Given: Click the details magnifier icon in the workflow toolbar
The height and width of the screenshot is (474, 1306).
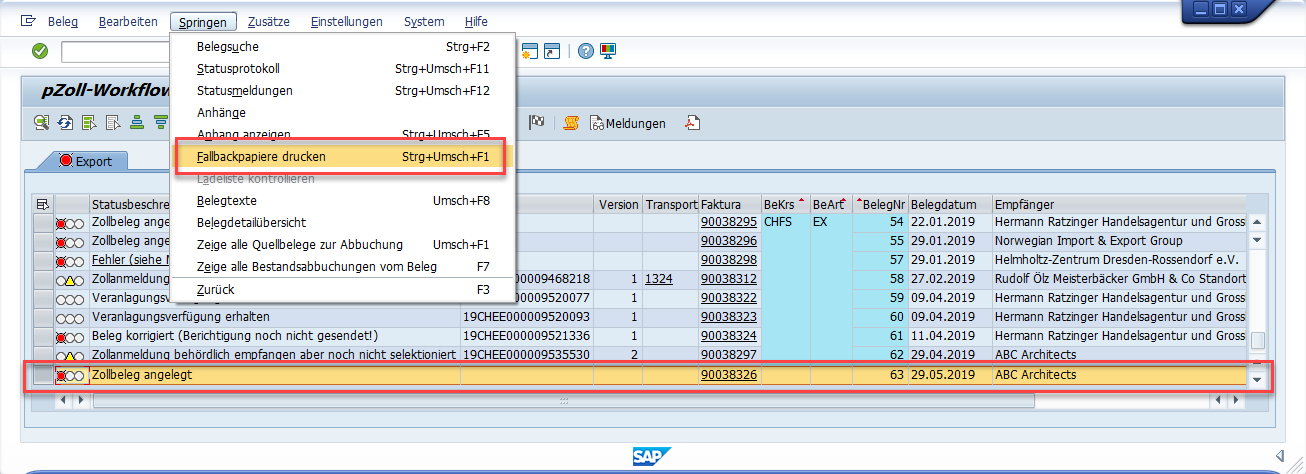Looking at the screenshot, I should 41,123.
